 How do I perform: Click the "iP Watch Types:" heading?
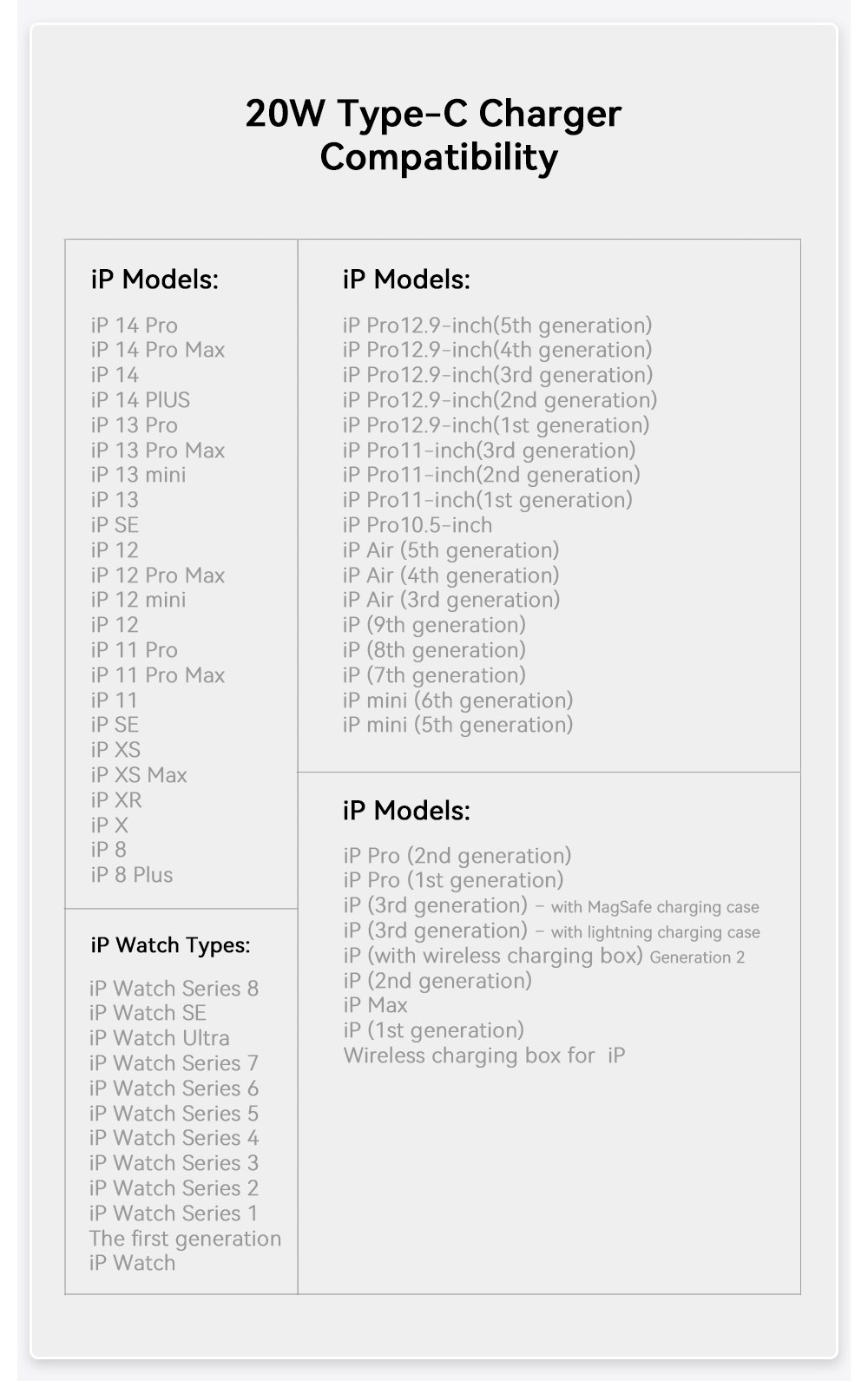(x=170, y=945)
